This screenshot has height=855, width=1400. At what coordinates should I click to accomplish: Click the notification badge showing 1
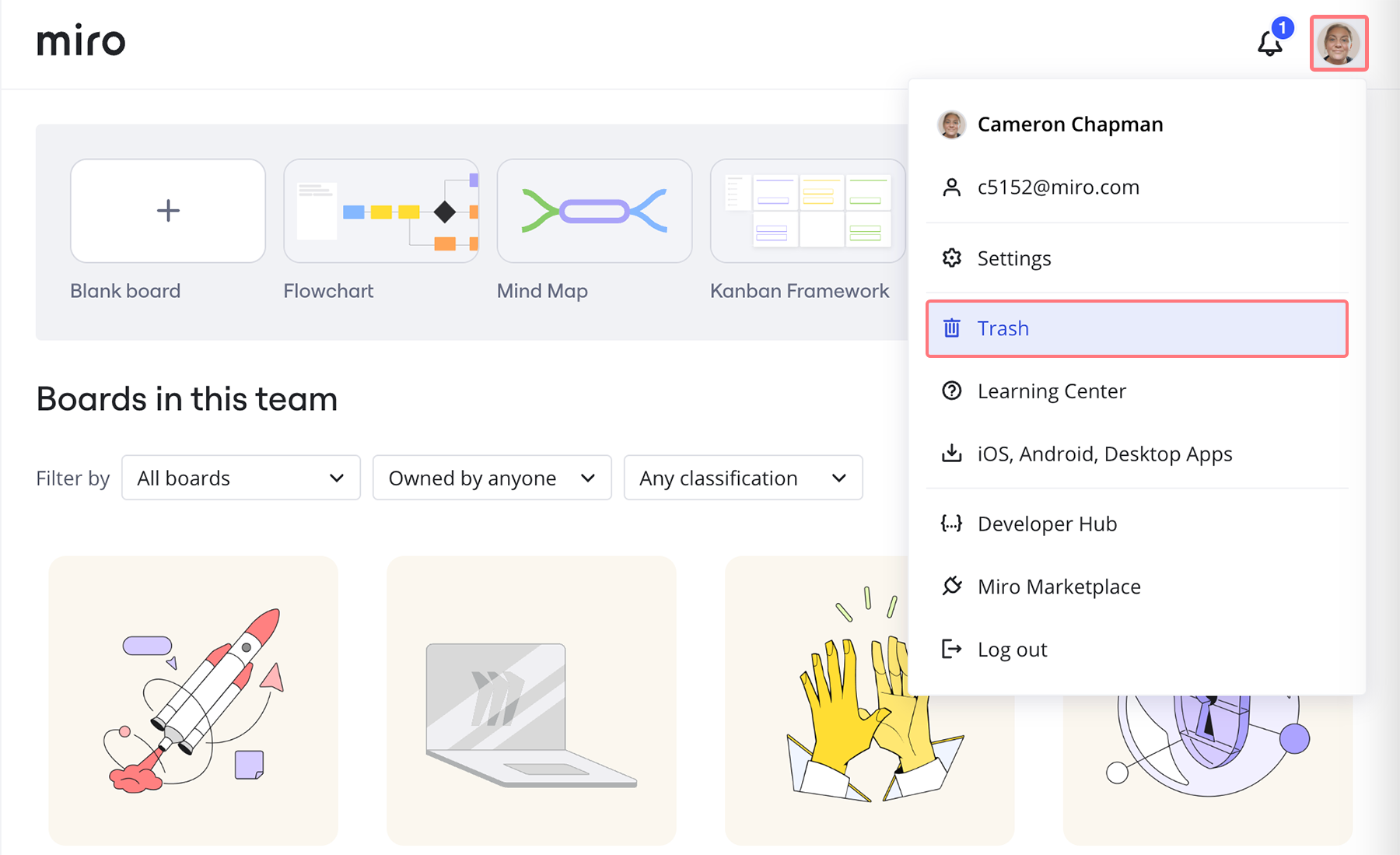coord(1282,28)
